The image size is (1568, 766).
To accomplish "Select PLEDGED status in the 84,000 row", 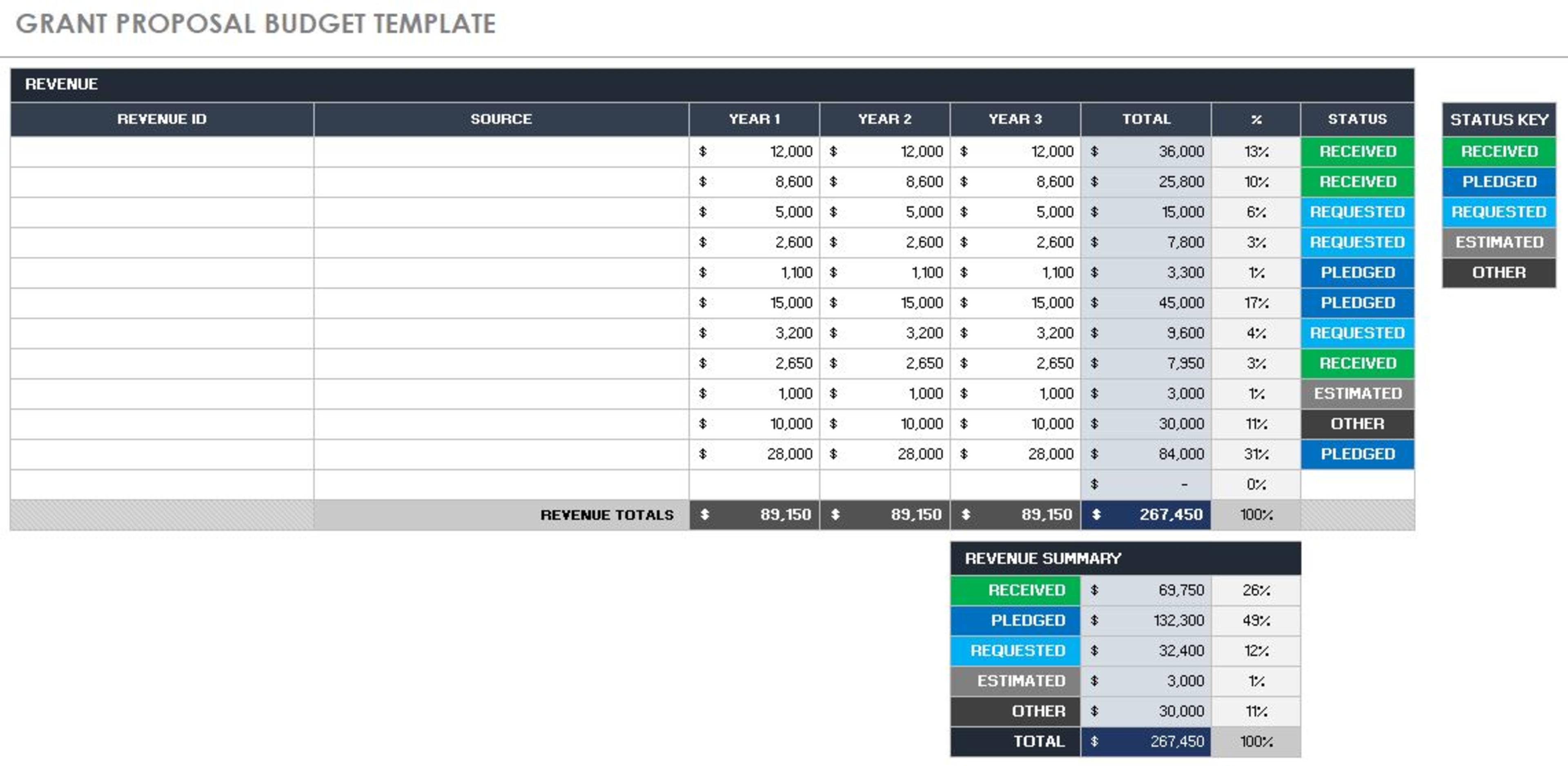I will coord(1357,453).
